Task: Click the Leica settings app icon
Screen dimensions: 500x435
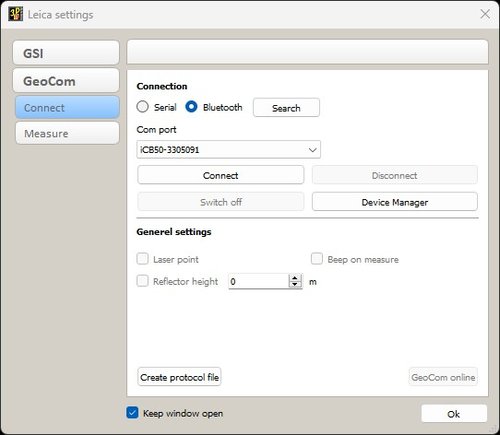Action: point(15,14)
